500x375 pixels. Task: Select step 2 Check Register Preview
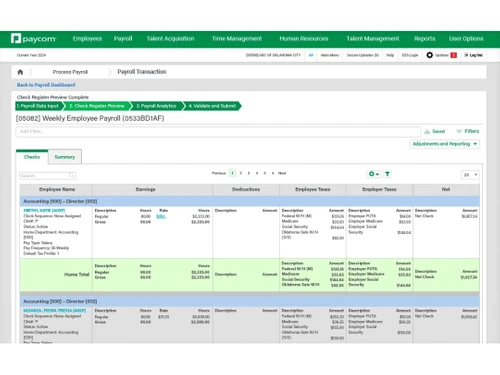coord(98,106)
